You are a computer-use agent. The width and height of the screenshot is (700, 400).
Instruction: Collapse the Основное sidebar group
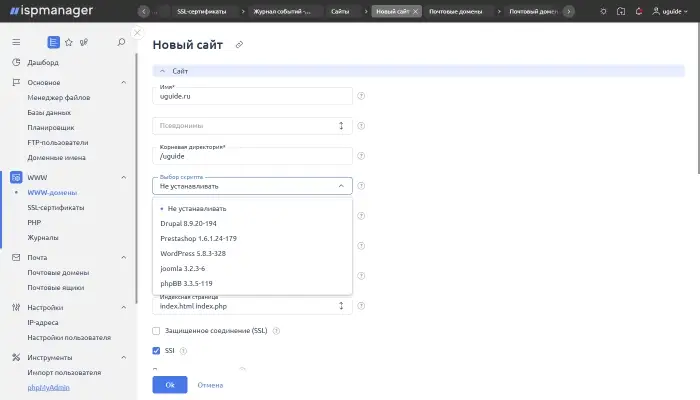click(x=123, y=82)
